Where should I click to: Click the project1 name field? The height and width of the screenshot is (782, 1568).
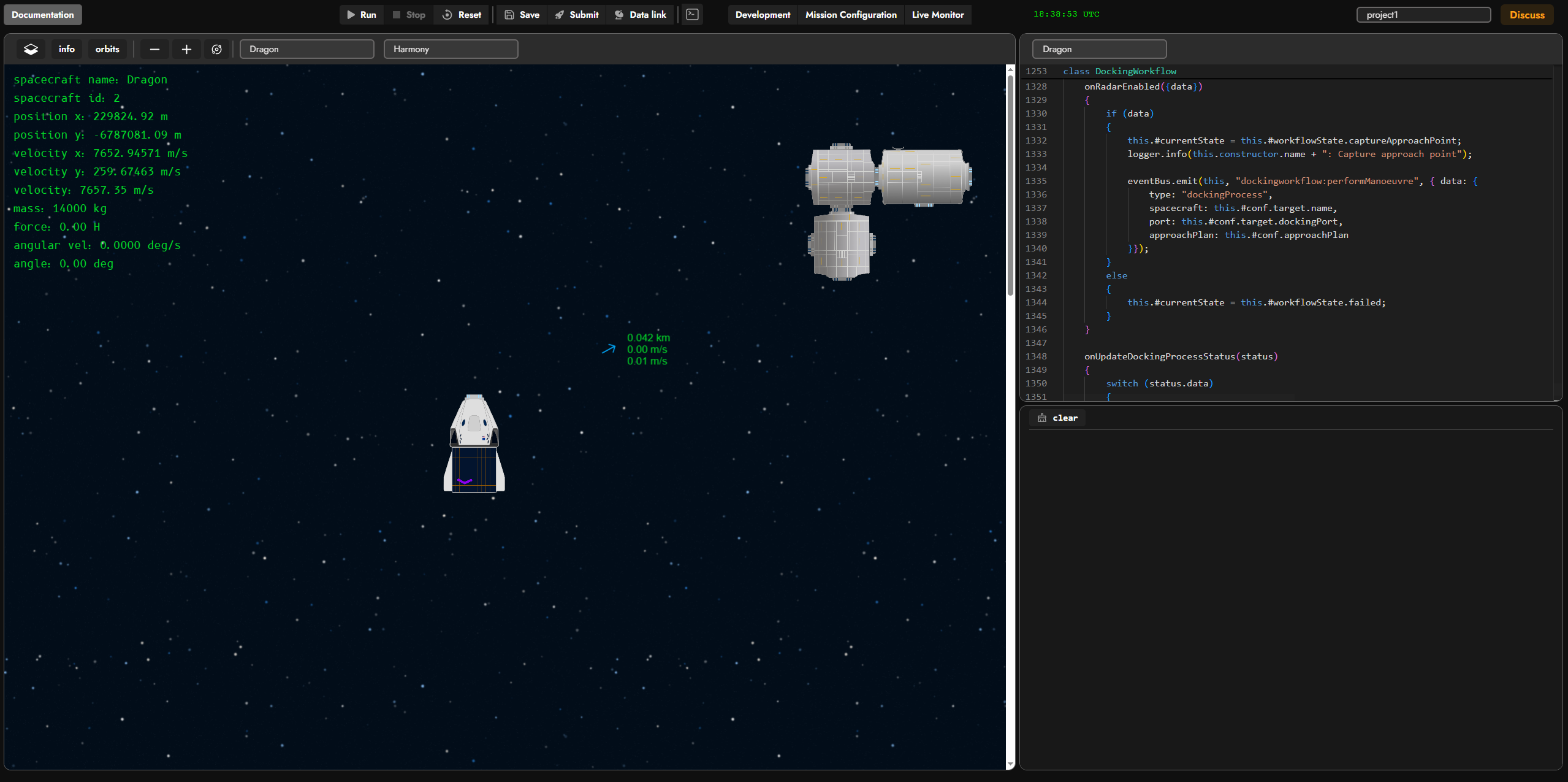click(x=1424, y=15)
